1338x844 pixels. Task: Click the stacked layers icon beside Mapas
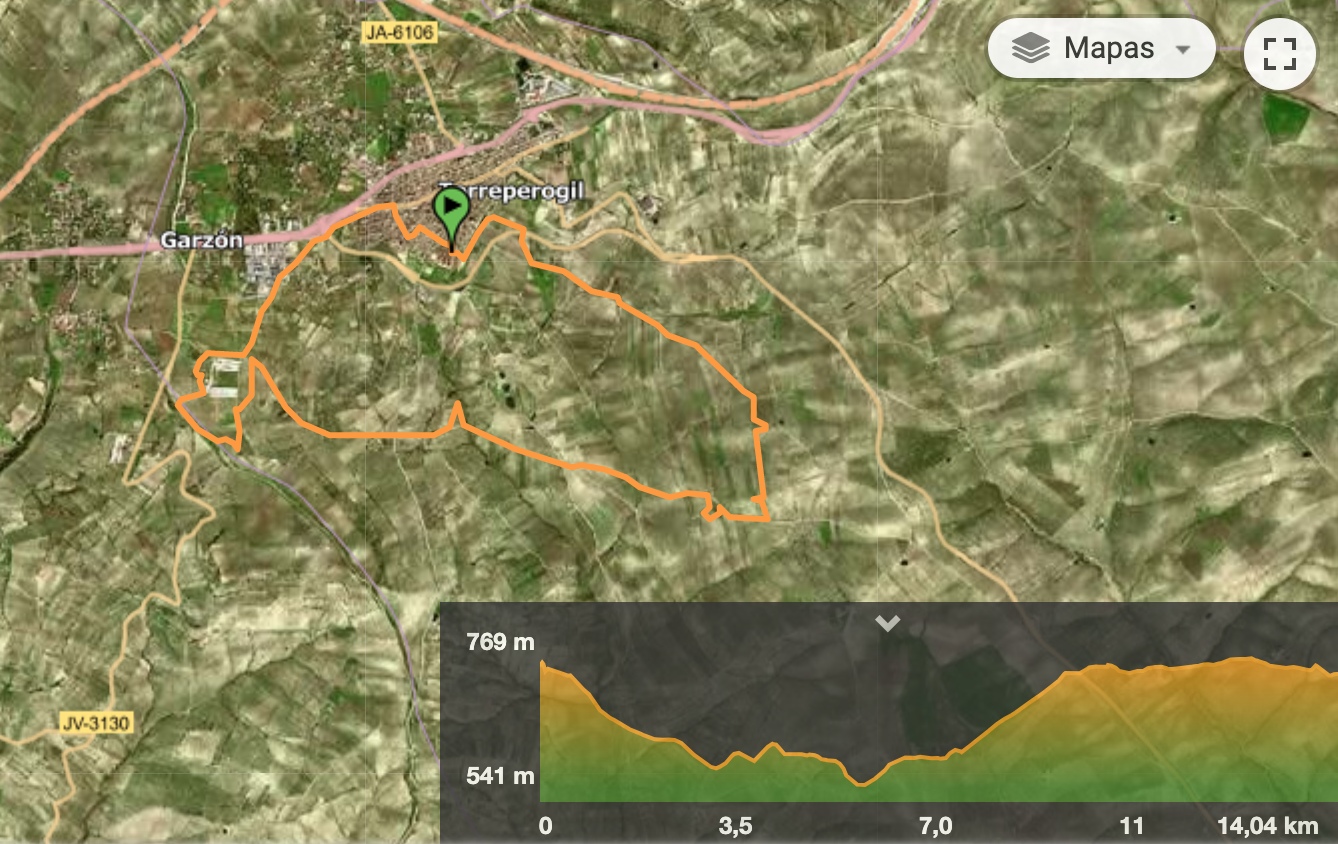pyautogui.click(x=1030, y=48)
